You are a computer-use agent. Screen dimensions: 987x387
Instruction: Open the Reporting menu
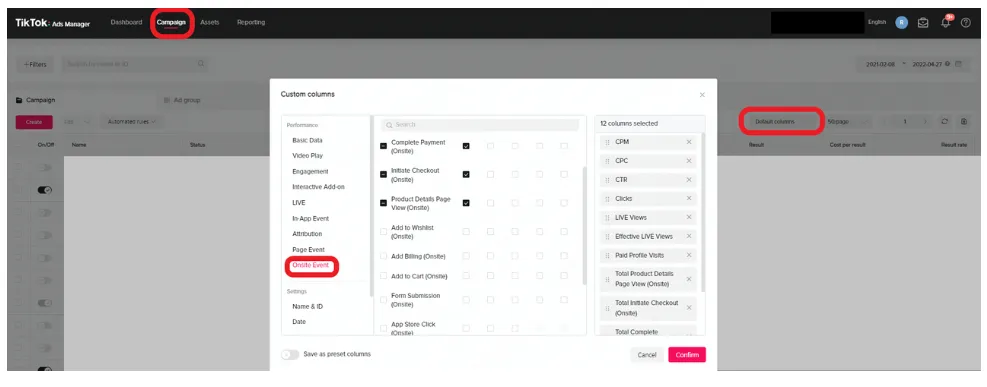tap(251, 23)
